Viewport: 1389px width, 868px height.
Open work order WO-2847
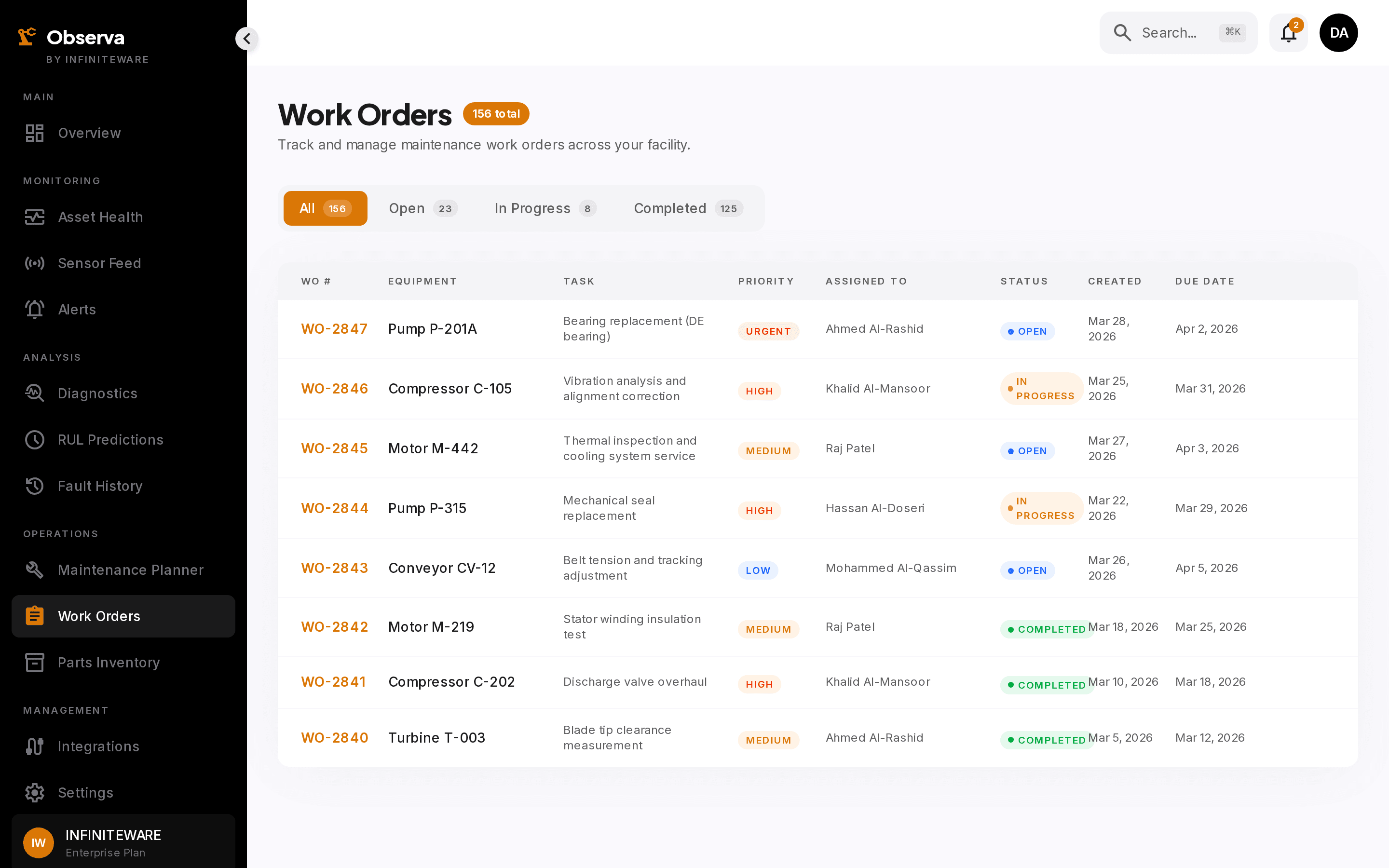[334, 329]
